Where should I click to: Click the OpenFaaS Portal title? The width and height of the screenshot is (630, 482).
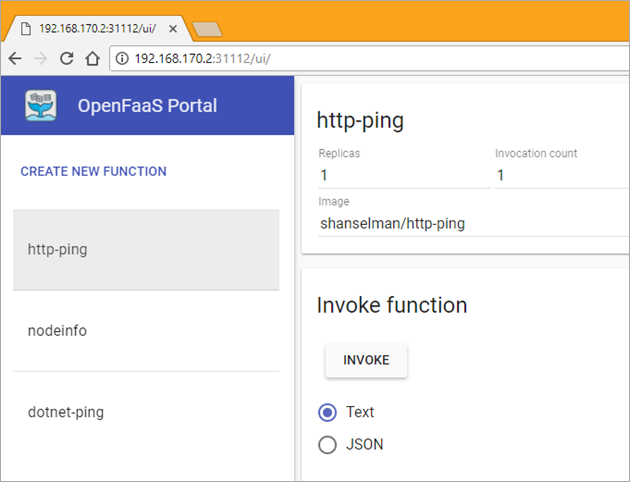tap(147, 106)
